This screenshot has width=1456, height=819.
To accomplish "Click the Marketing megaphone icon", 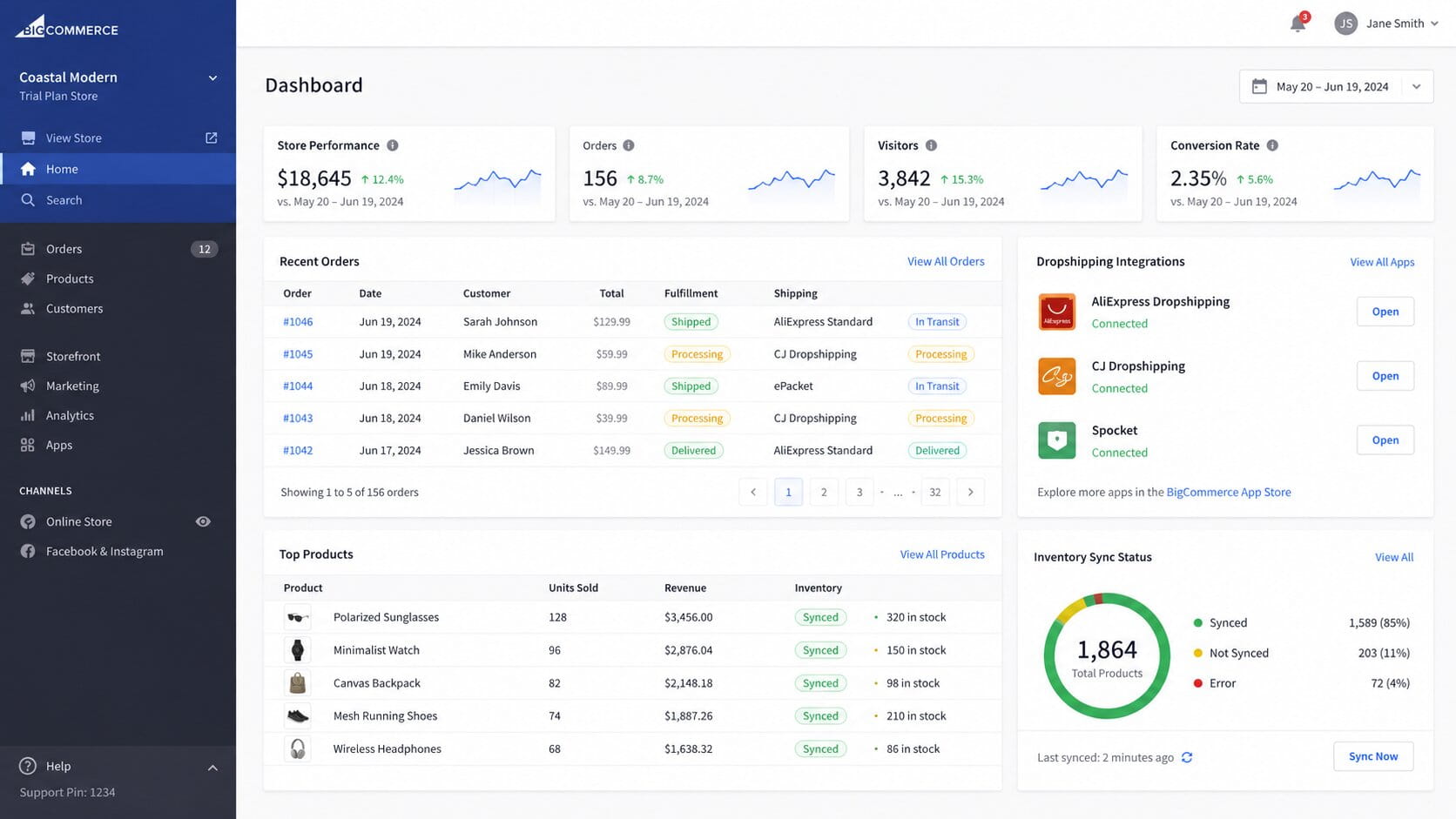I will pyautogui.click(x=28, y=386).
